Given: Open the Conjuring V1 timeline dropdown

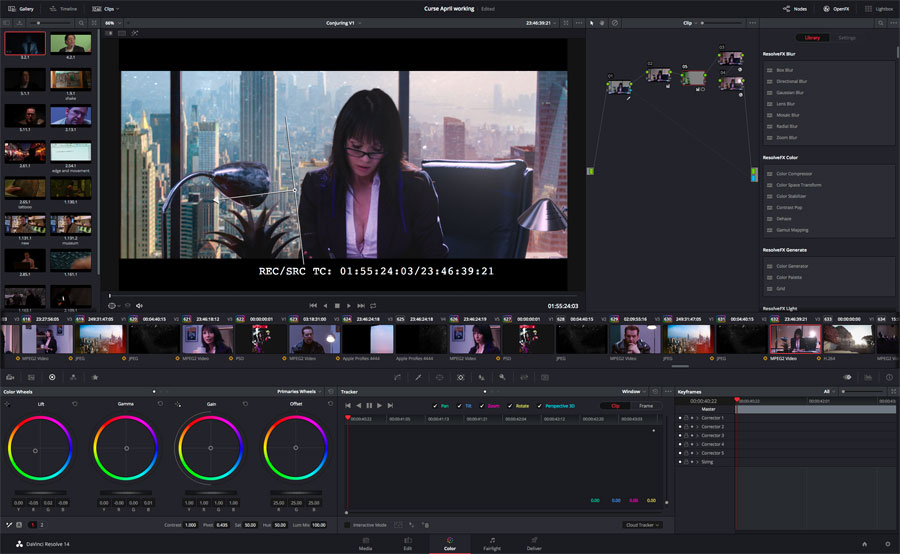Looking at the screenshot, I should tap(343, 23).
